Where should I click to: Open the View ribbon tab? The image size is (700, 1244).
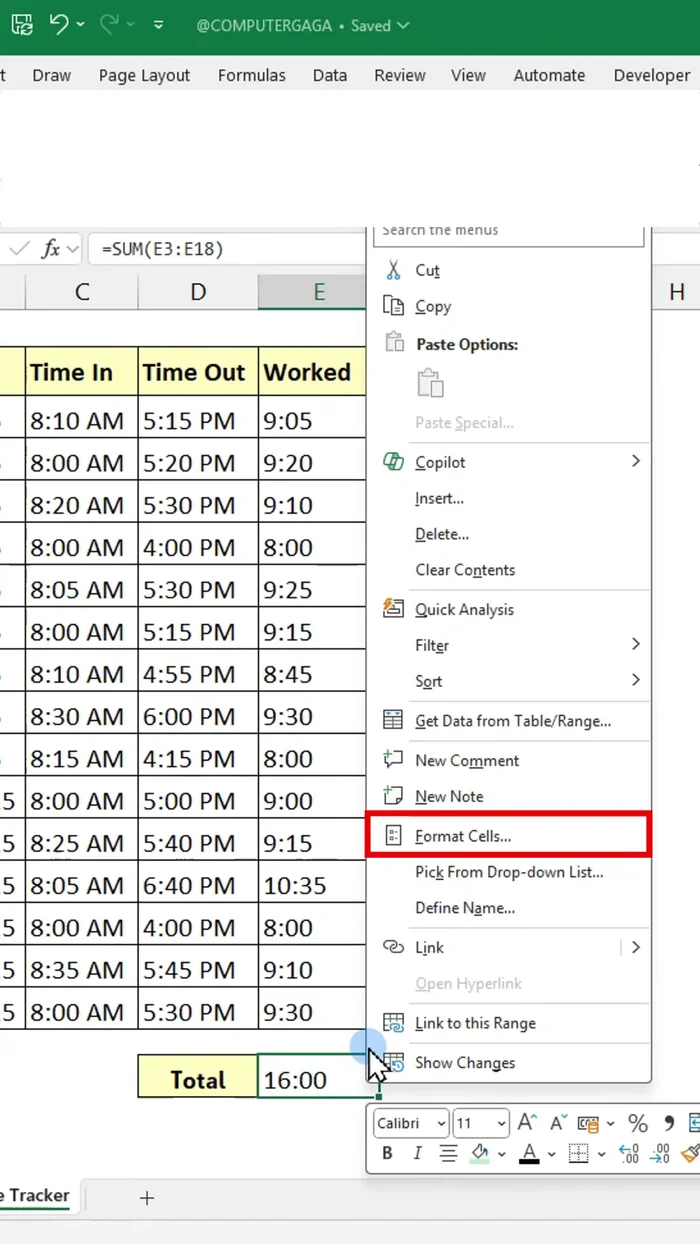(468, 75)
